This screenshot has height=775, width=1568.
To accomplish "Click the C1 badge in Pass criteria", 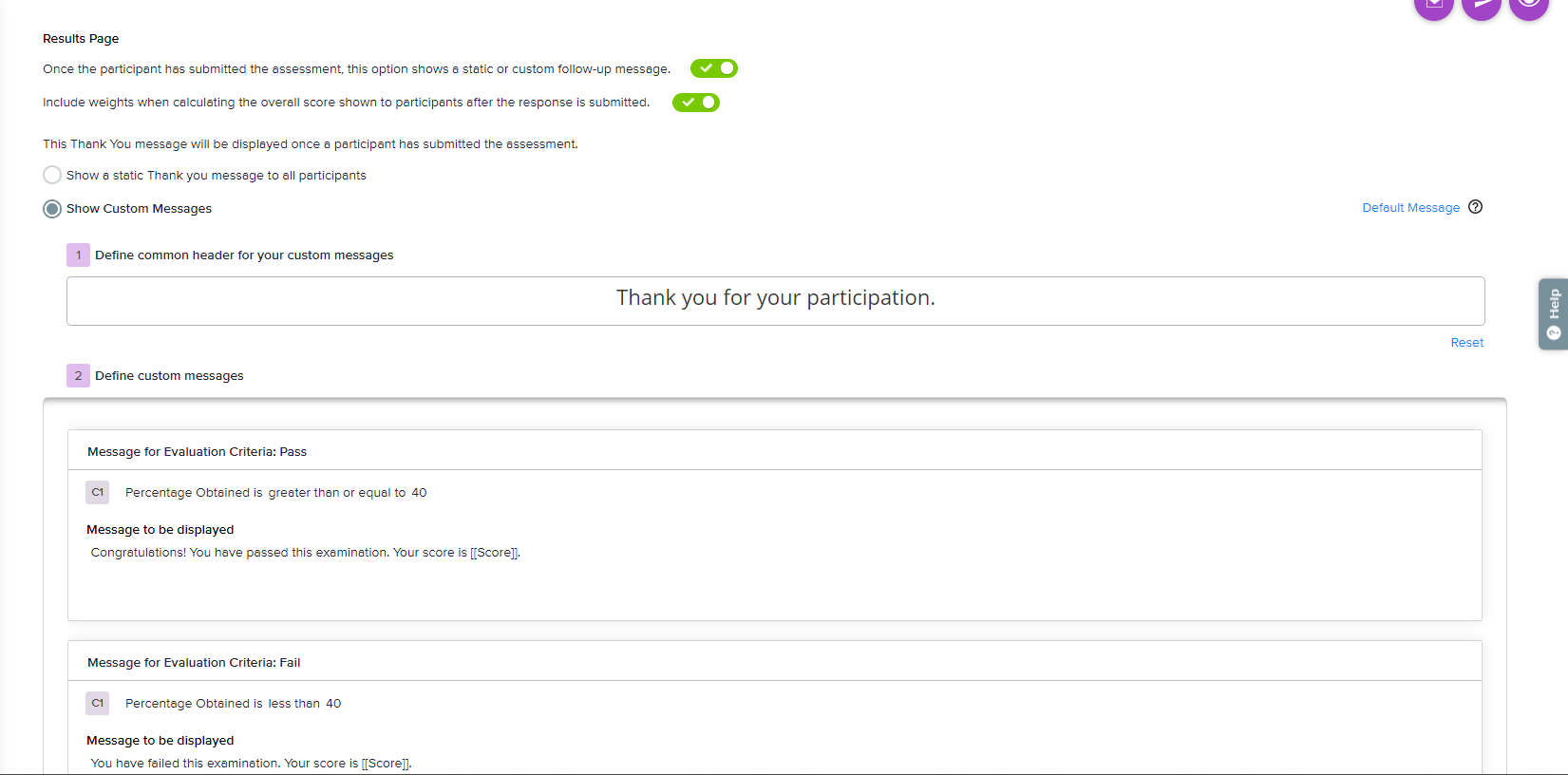I will point(98,492).
